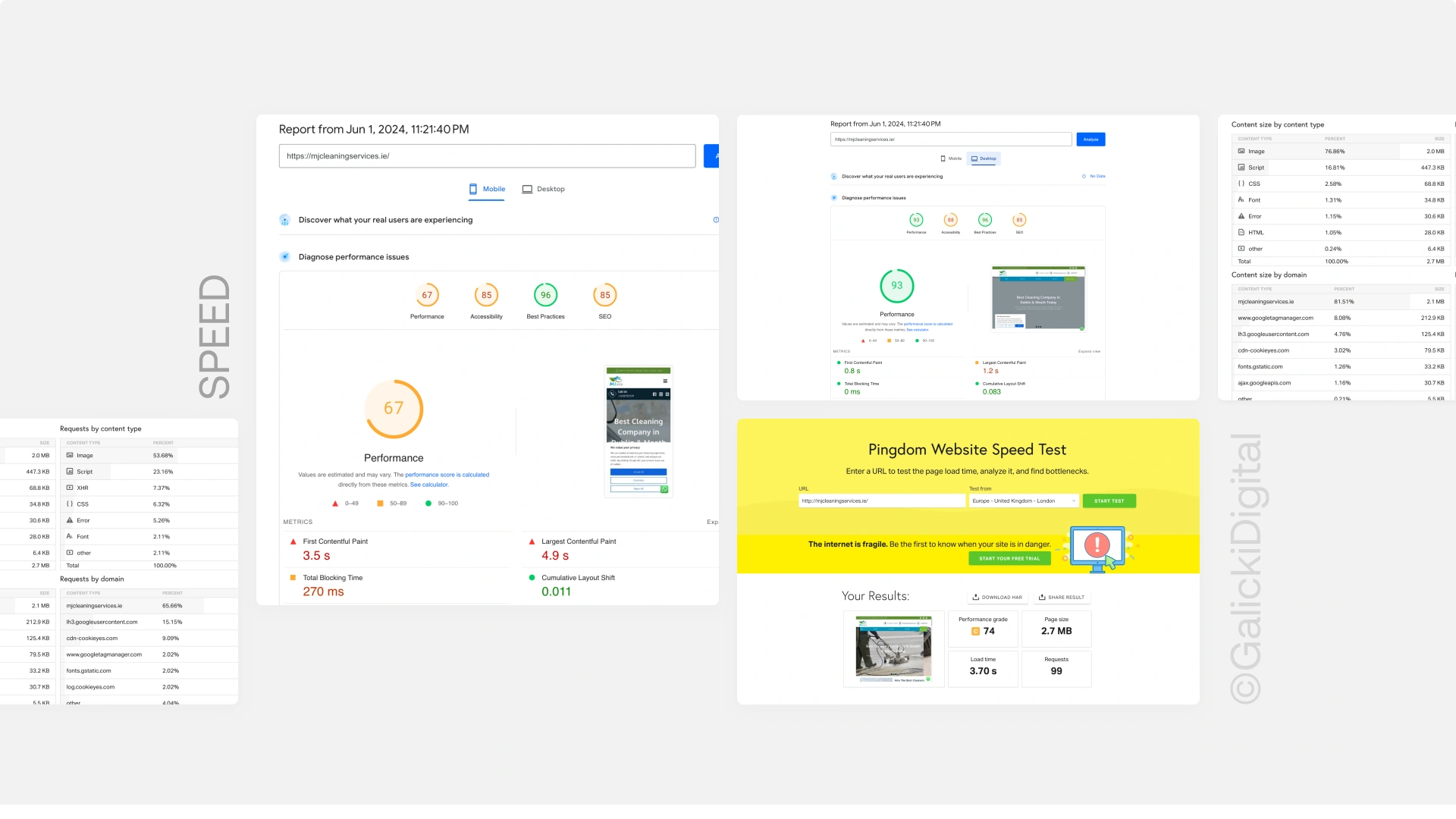Click the icon beside 'Diagnose performance issues' in the mobile report
The image size is (1456, 819).
click(x=284, y=257)
